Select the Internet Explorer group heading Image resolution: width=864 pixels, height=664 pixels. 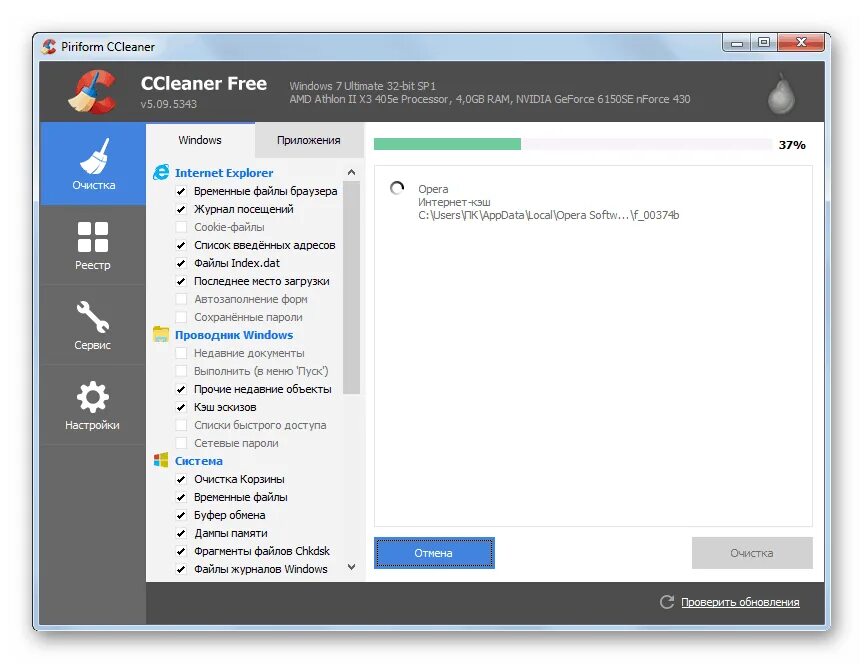tap(224, 173)
